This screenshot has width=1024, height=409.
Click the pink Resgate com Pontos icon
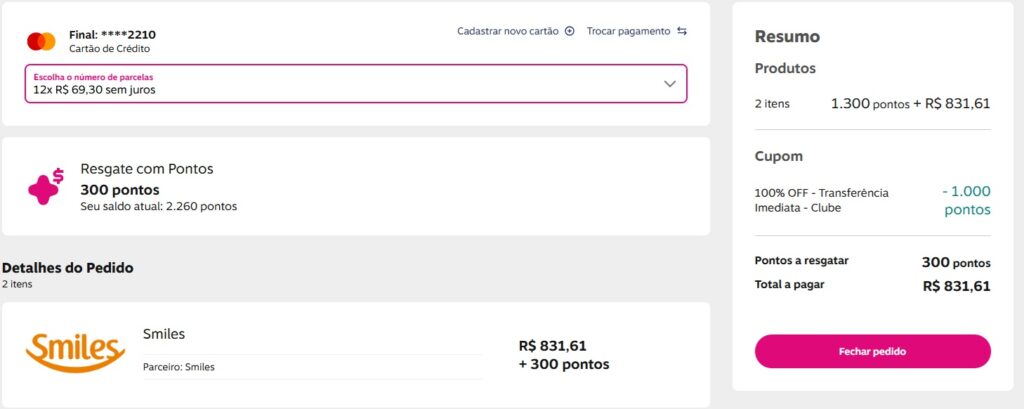coord(45,187)
